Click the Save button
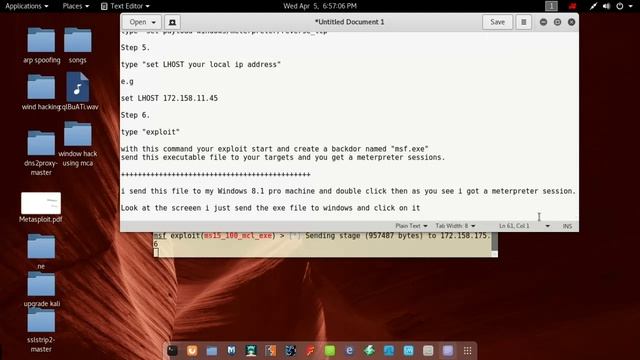Image resolution: width=640 pixels, height=360 pixels. click(497, 22)
